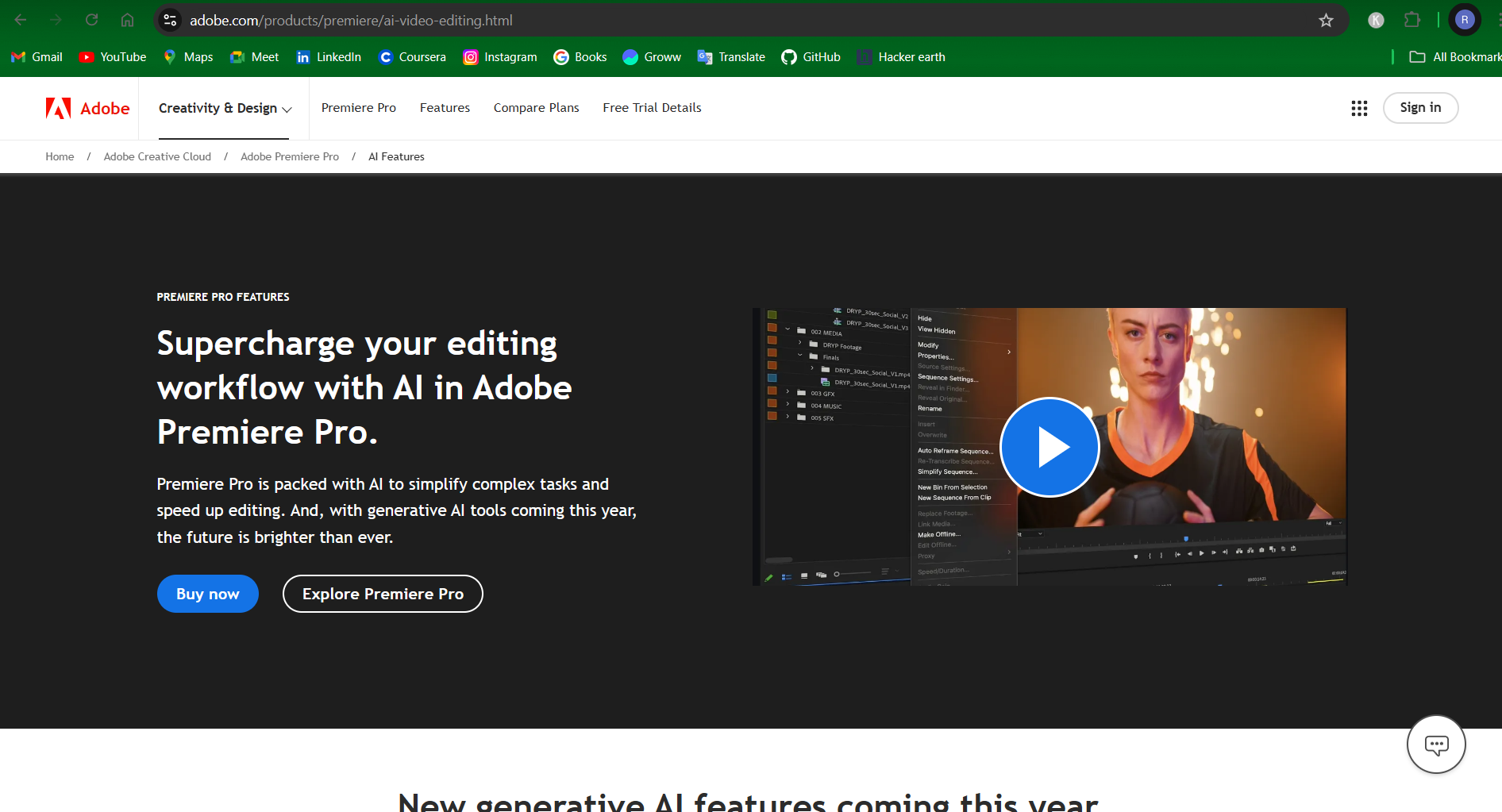Open Maps bookmark
The width and height of the screenshot is (1502, 812).
tap(188, 57)
